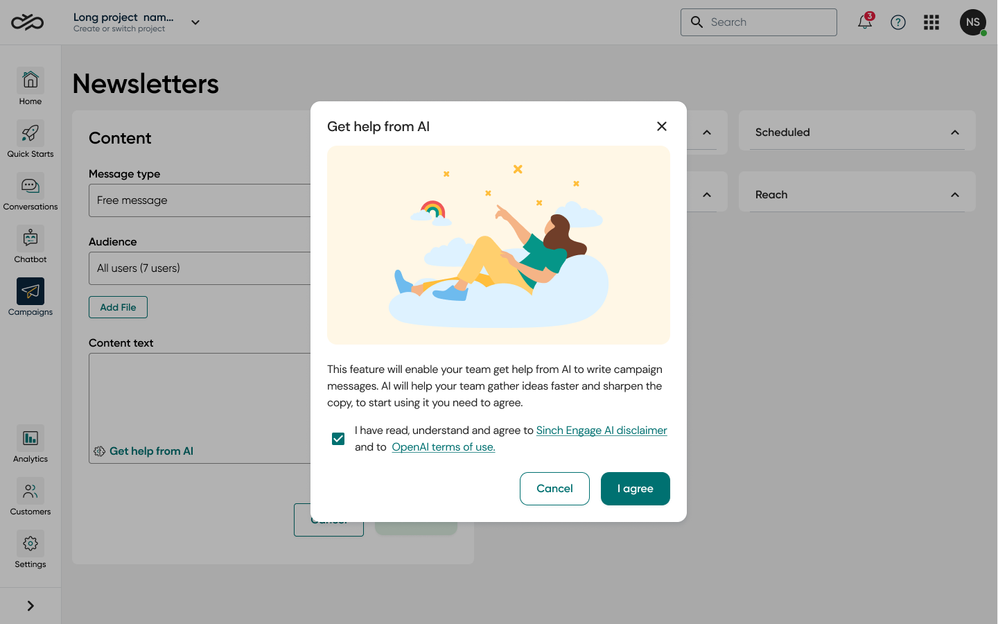This screenshot has width=998, height=624.
Task: Collapse the Reach panel
Action: (x=955, y=195)
